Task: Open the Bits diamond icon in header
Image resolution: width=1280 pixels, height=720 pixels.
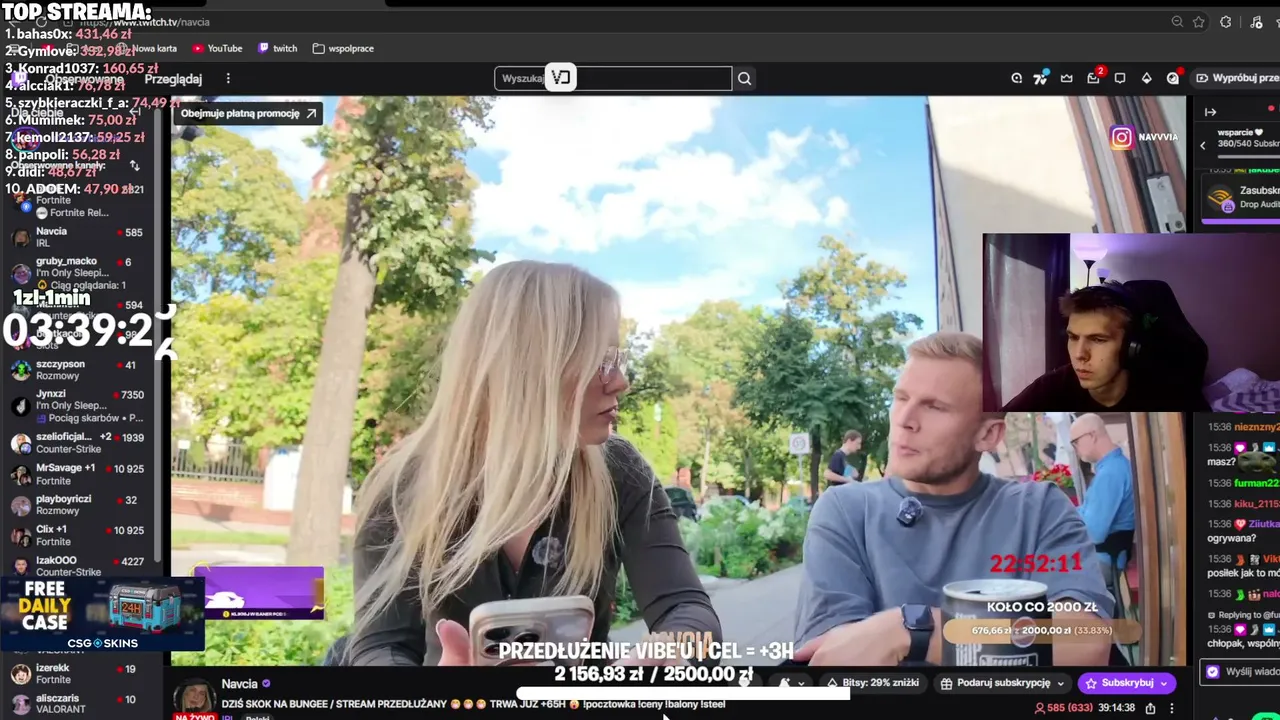Action: coord(1146,78)
